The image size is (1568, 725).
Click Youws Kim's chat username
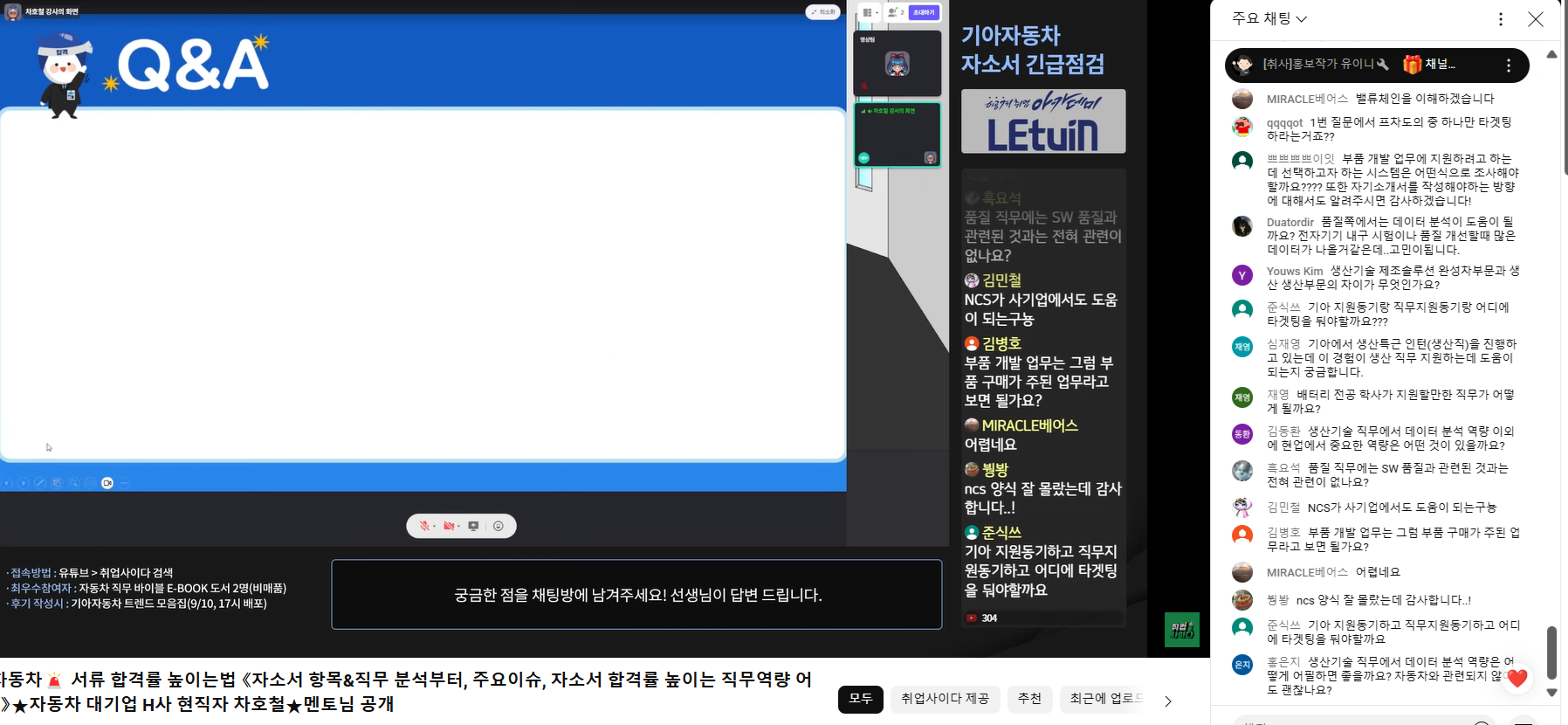[1295, 272]
